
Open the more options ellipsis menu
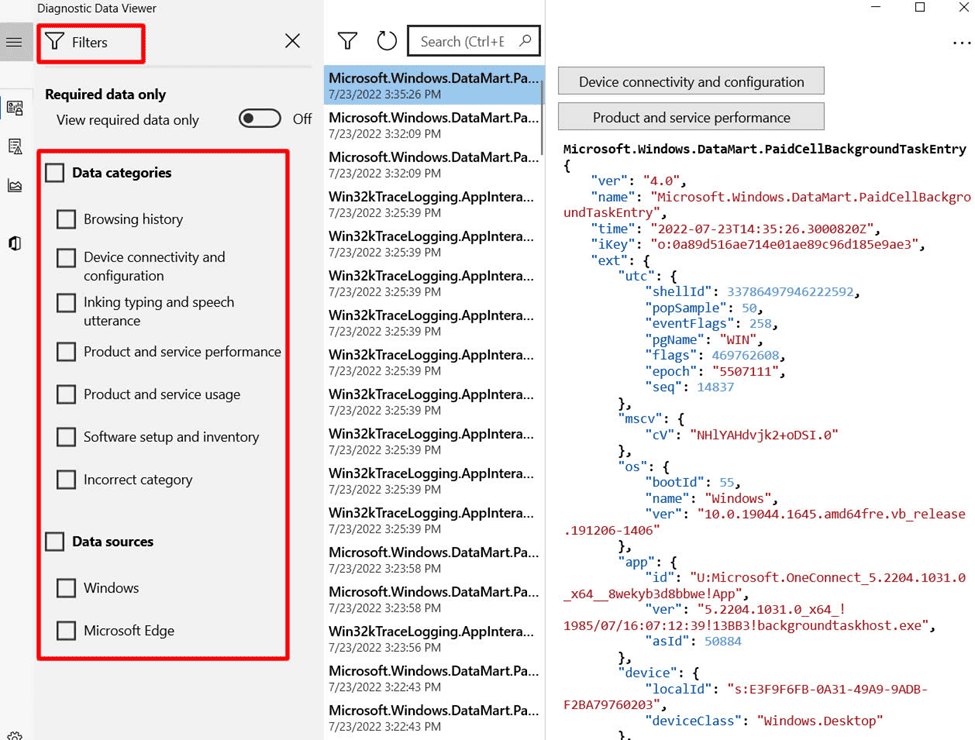tap(961, 43)
